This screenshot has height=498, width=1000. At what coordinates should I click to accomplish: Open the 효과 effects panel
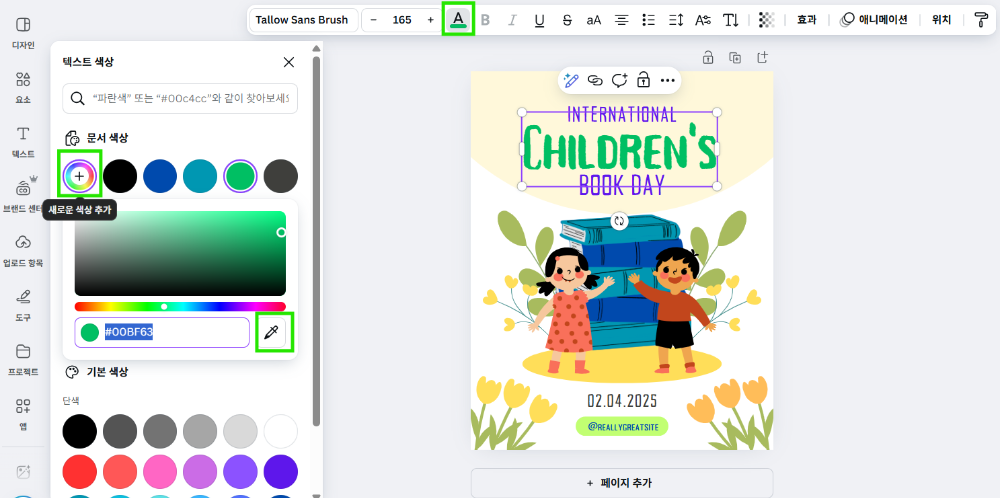(807, 20)
